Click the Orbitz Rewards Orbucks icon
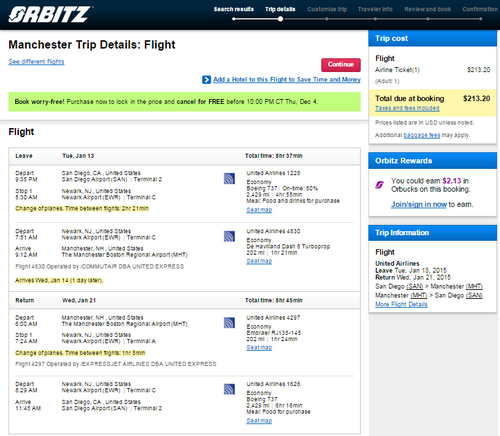The height and width of the screenshot is (436, 500). [380, 184]
